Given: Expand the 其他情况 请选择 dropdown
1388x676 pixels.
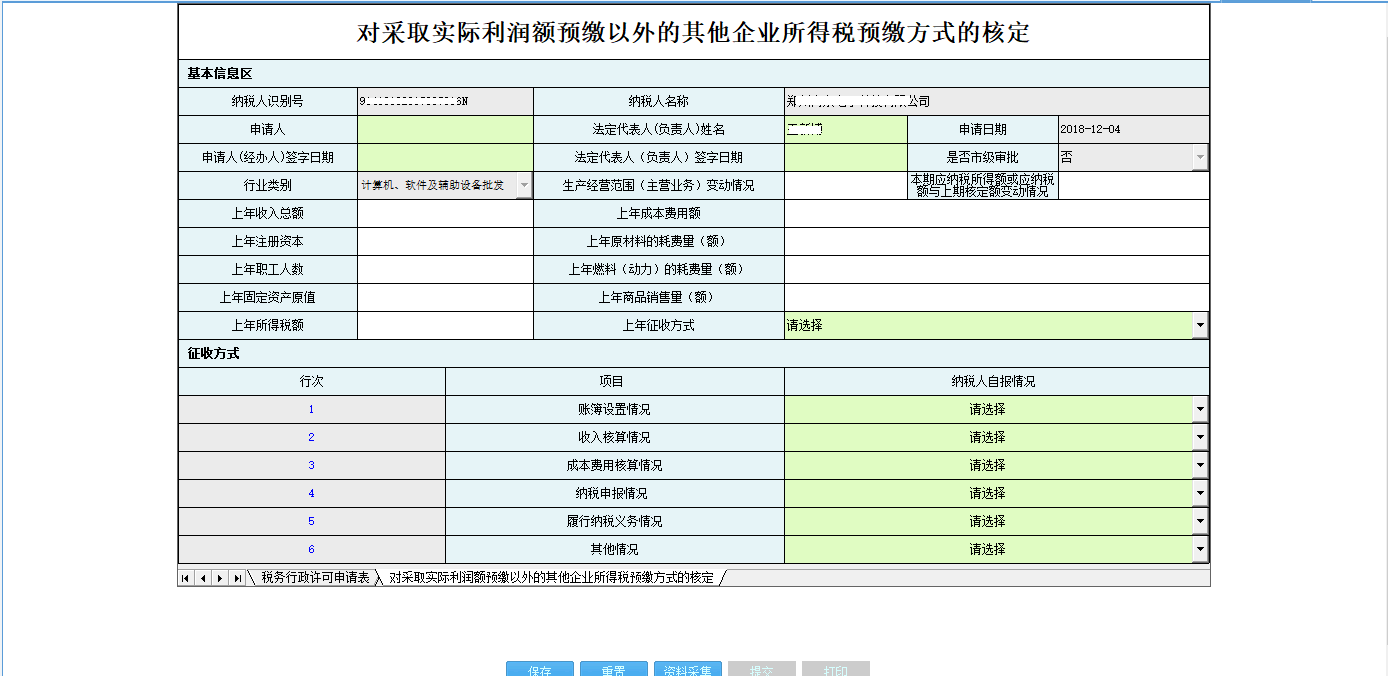Looking at the screenshot, I should click(1199, 548).
